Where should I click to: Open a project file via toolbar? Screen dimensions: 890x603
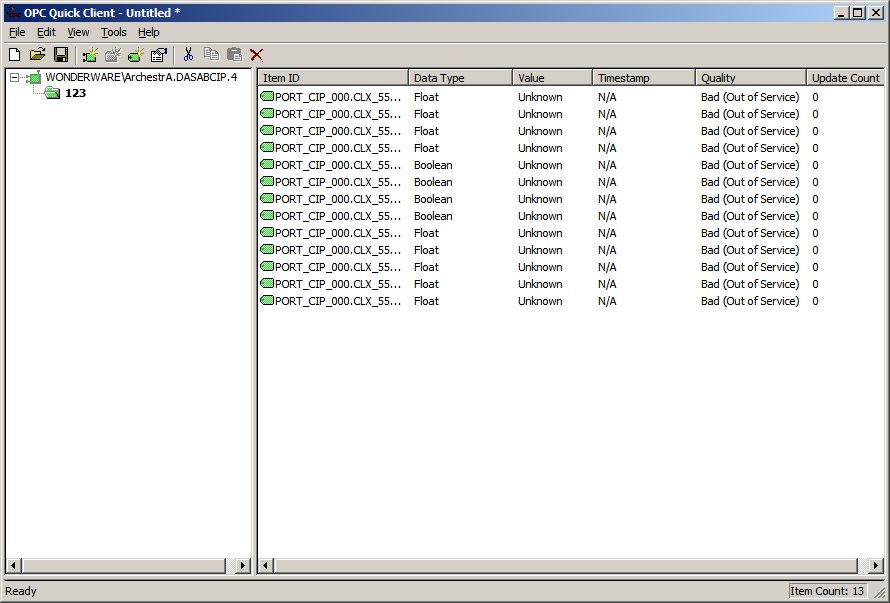coord(37,55)
